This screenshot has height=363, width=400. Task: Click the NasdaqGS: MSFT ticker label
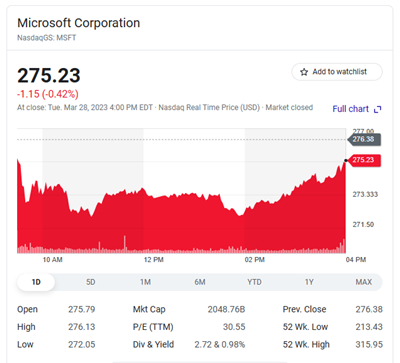(x=47, y=38)
